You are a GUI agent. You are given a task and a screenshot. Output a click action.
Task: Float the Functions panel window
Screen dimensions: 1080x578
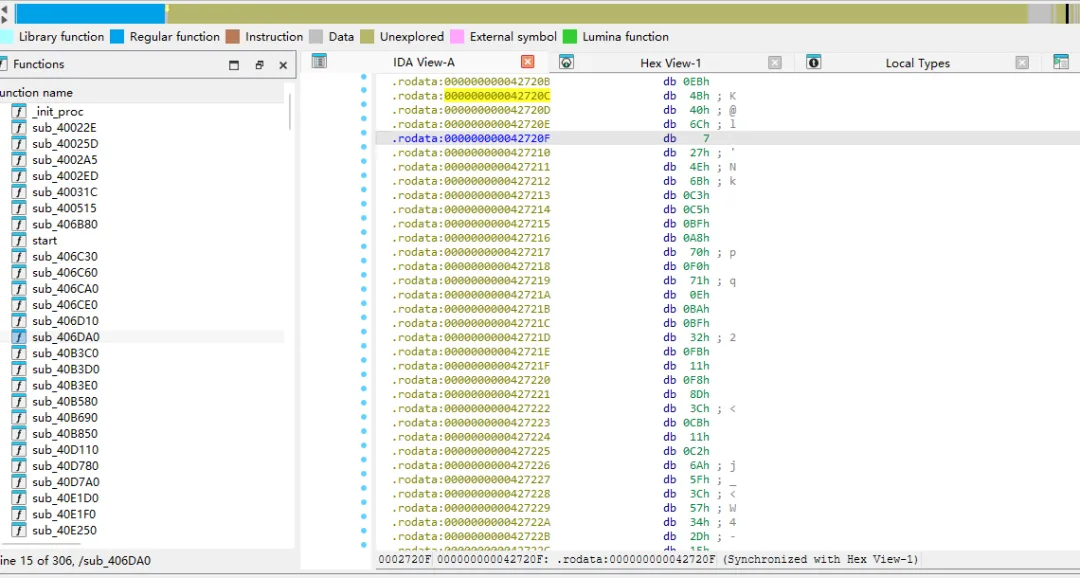pyautogui.click(x=259, y=65)
